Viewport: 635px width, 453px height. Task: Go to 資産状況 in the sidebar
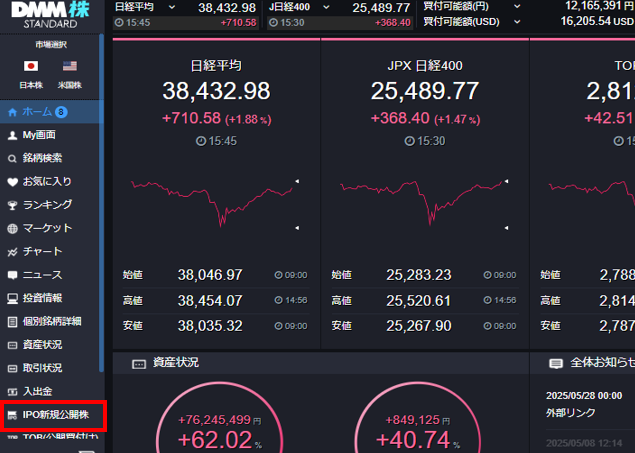click(42, 344)
